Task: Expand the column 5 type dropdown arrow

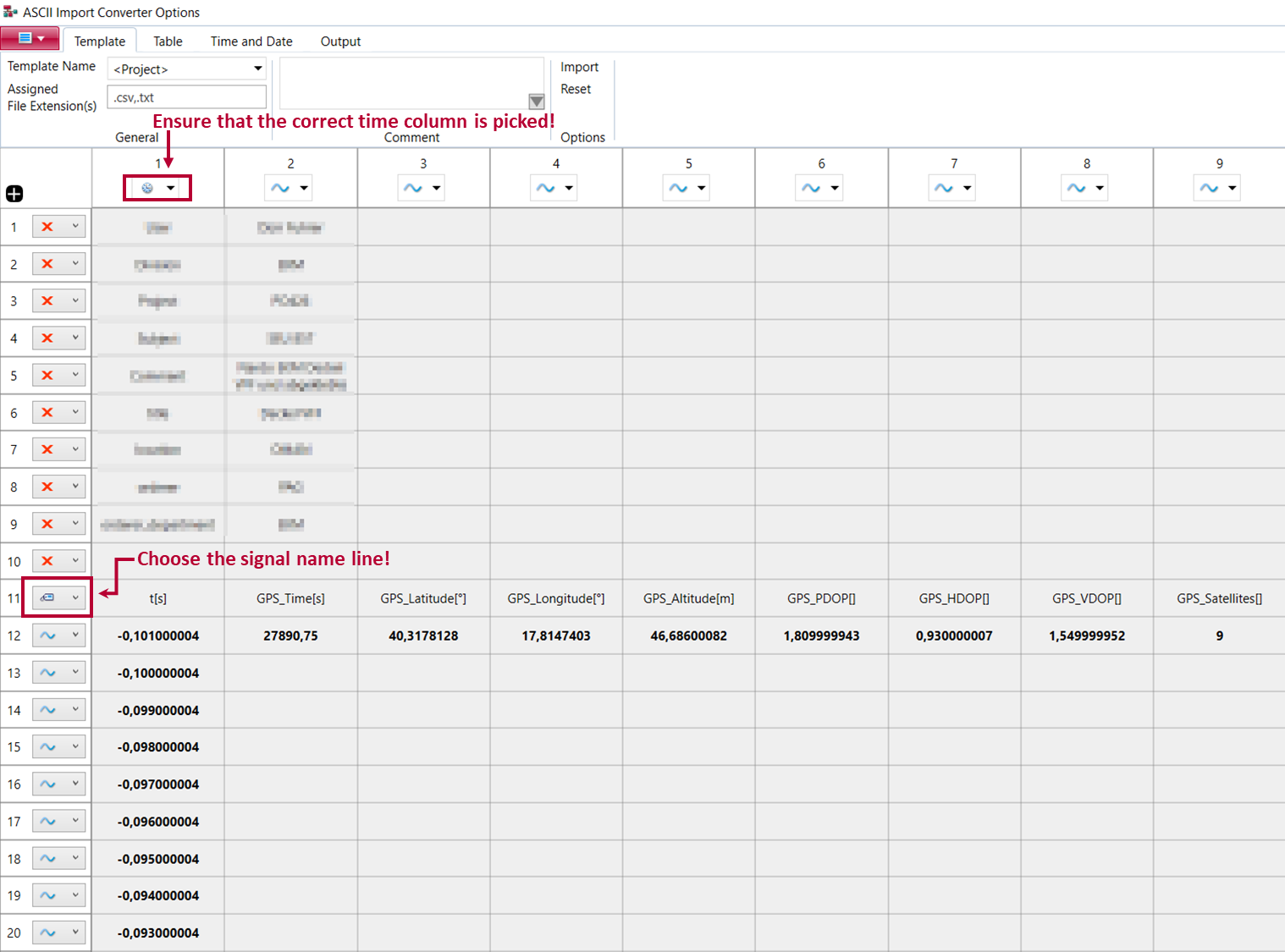Action: coord(702,188)
